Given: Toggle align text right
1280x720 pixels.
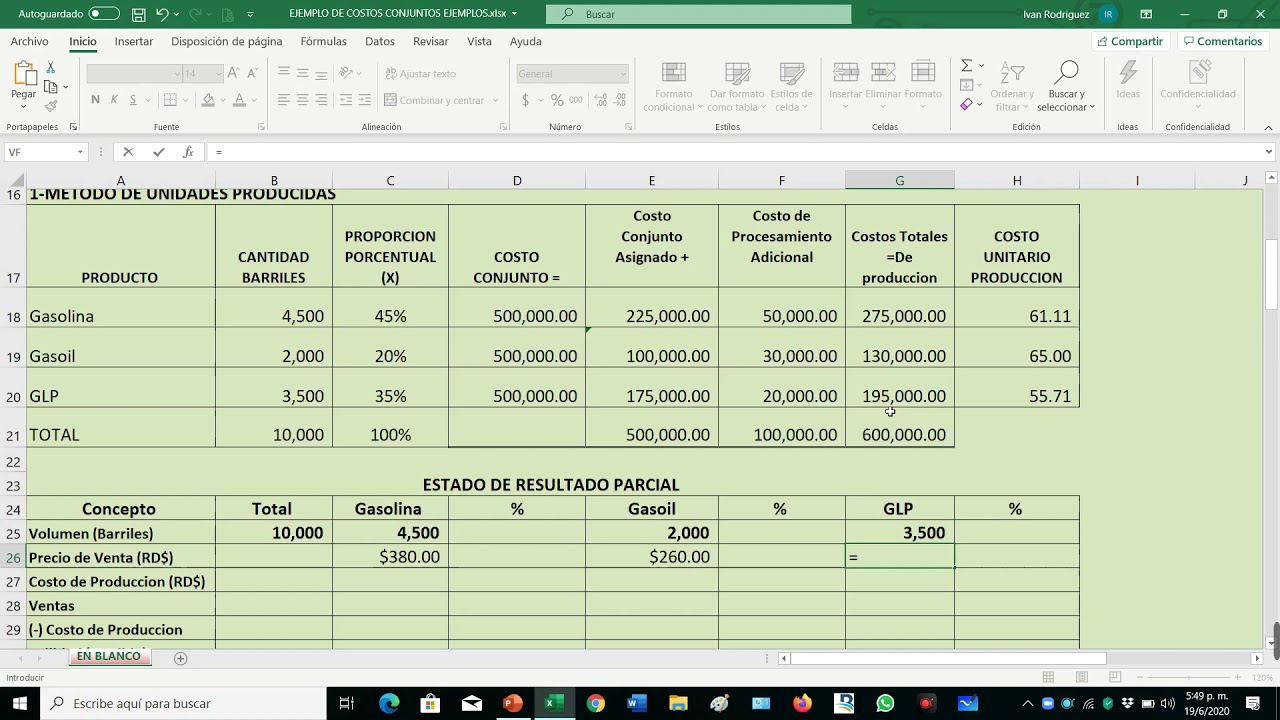Looking at the screenshot, I should (x=322, y=100).
